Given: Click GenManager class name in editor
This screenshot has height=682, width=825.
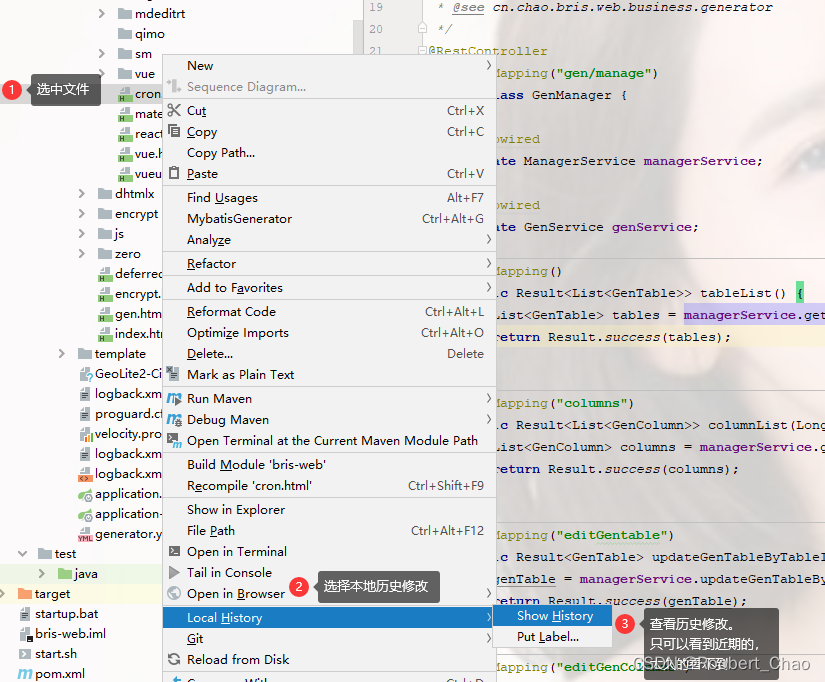Looking at the screenshot, I should tap(571, 95).
